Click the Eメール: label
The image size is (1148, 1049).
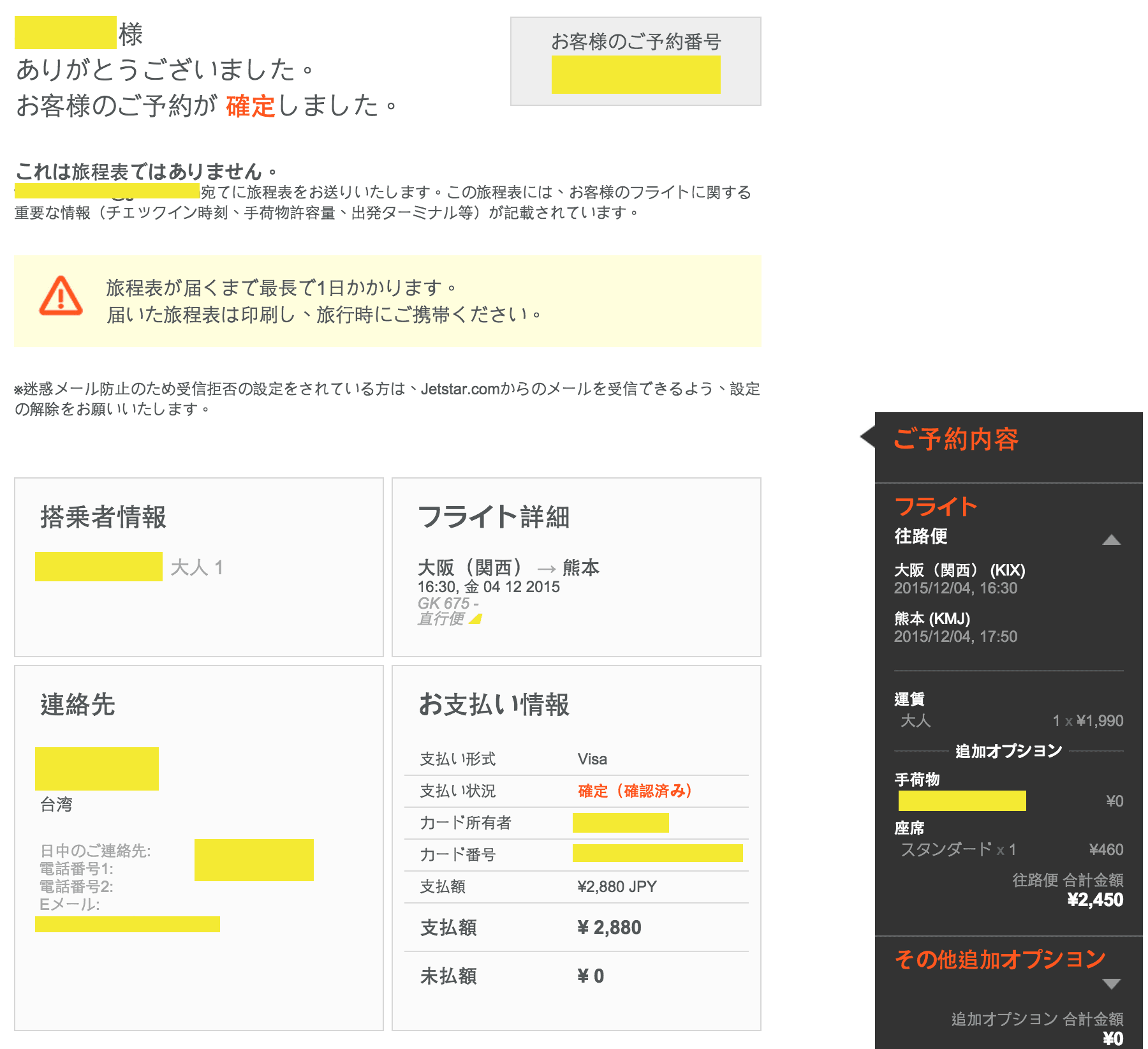[x=70, y=904]
